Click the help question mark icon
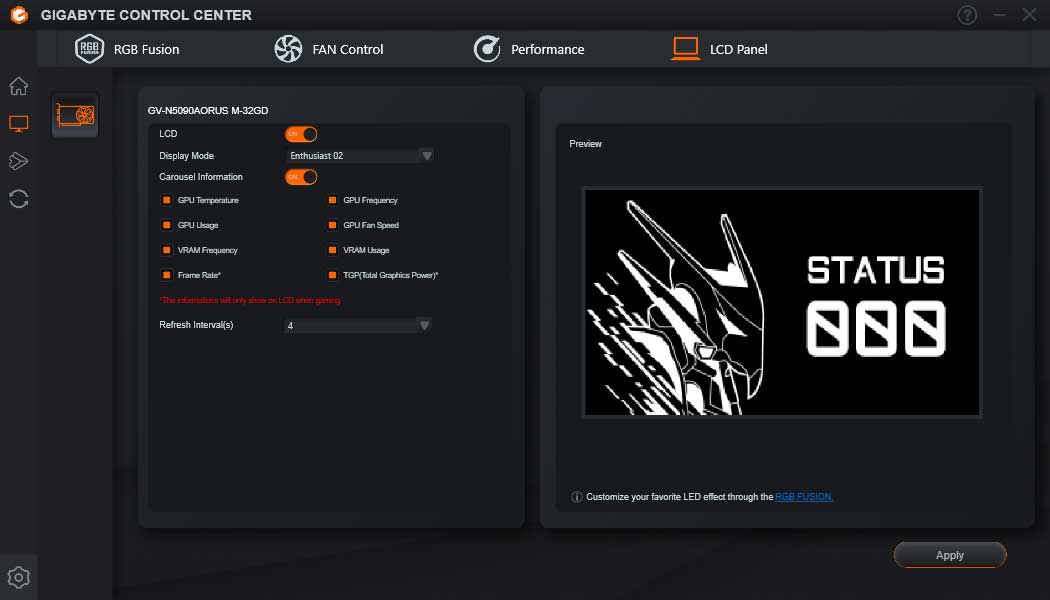 pyautogui.click(x=966, y=15)
